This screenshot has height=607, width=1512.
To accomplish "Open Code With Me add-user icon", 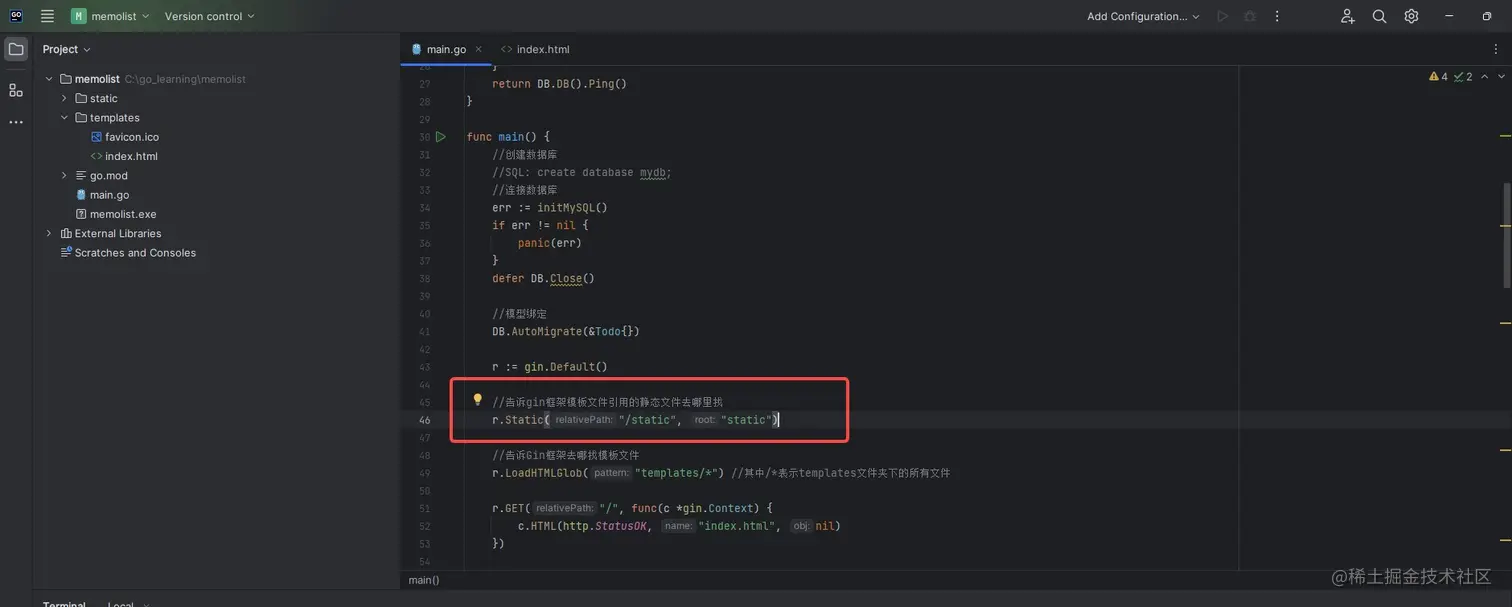I will [x=1347, y=16].
